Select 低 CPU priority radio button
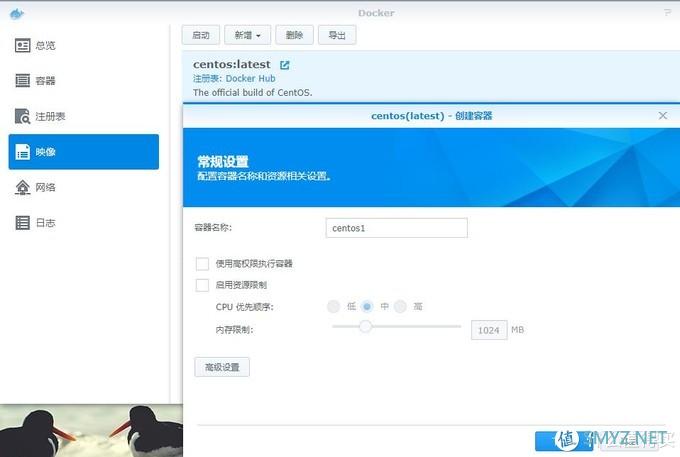 (x=333, y=307)
